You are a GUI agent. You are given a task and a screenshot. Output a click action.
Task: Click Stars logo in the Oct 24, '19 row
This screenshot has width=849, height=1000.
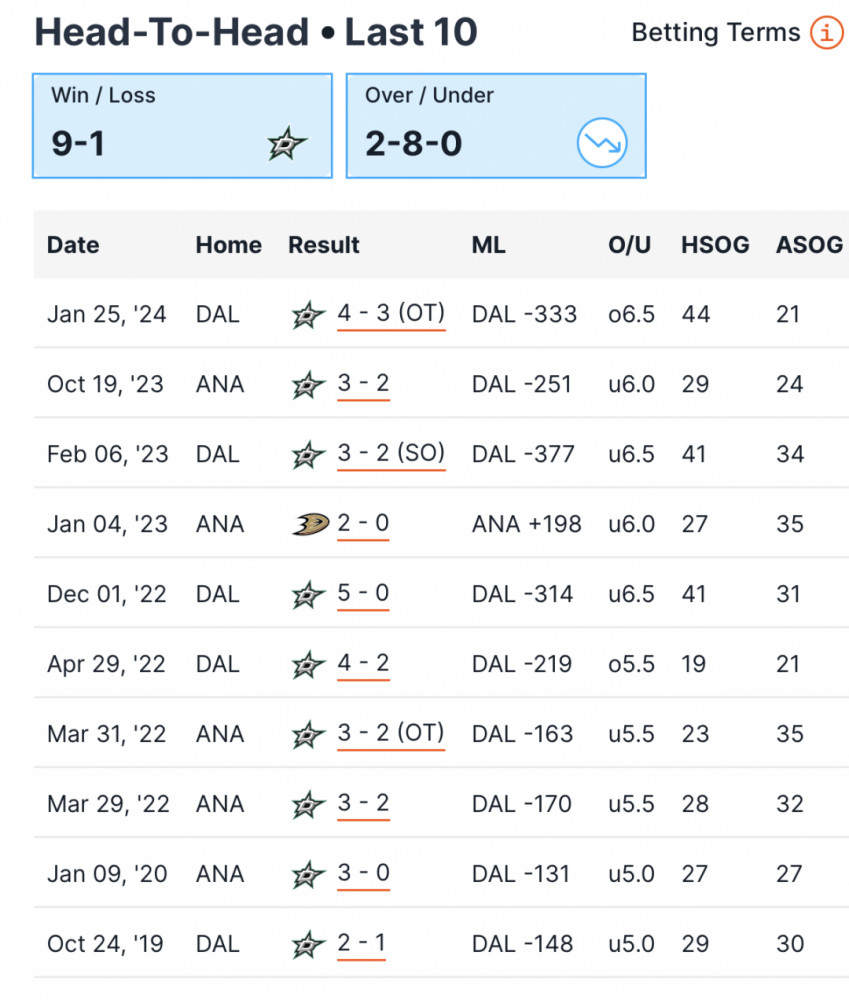(309, 944)
